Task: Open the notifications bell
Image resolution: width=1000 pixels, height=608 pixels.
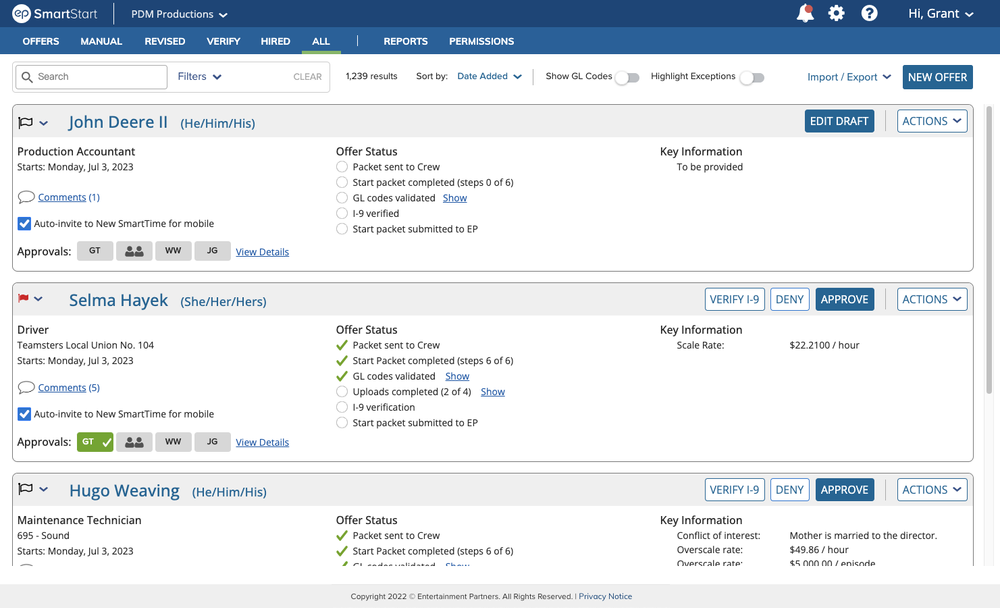Action: click(805, 13)
